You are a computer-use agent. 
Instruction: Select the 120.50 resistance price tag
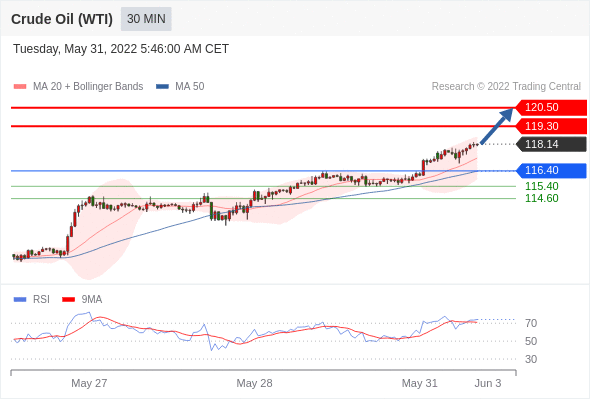coord(551,108)
